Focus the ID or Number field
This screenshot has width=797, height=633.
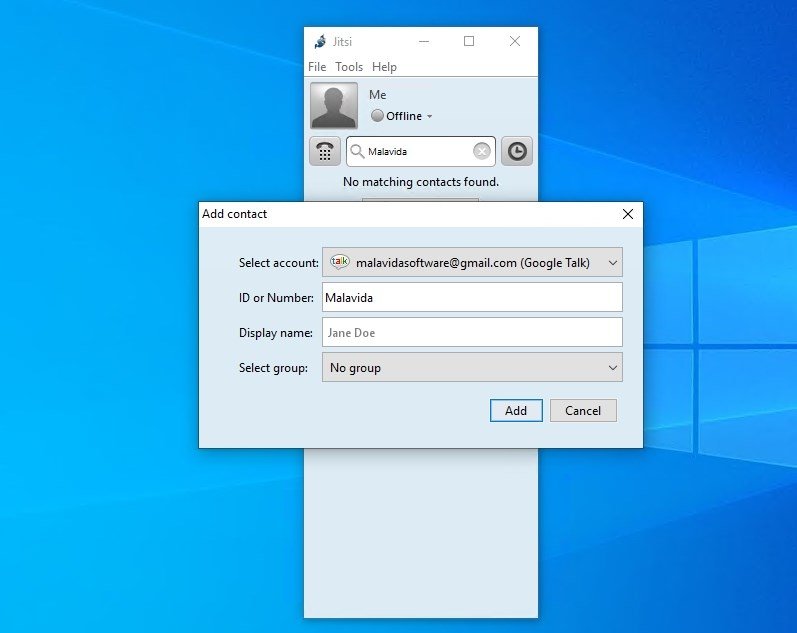[472, 297]
